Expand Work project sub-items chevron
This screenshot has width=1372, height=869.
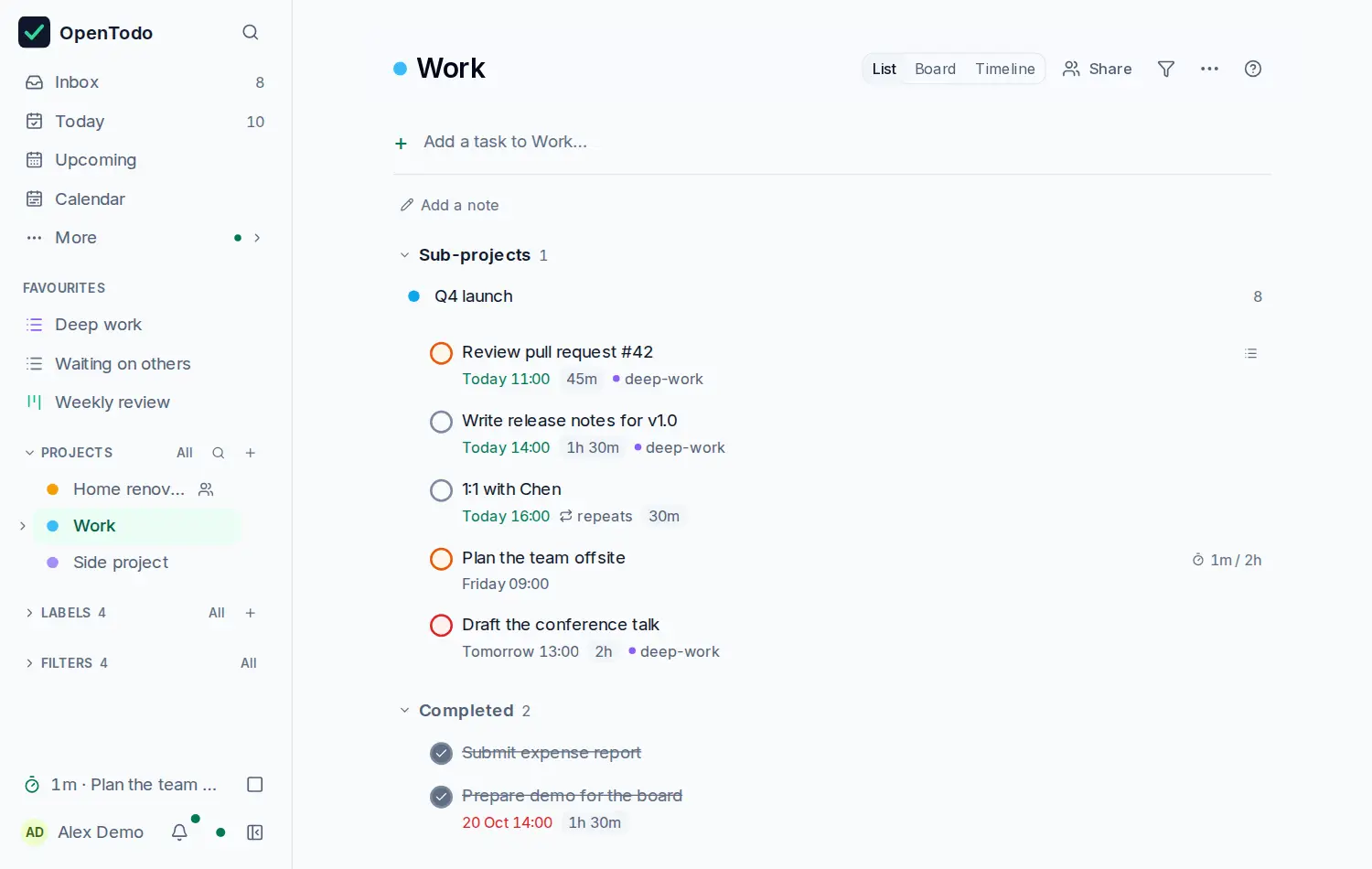(x=23, y=526)
